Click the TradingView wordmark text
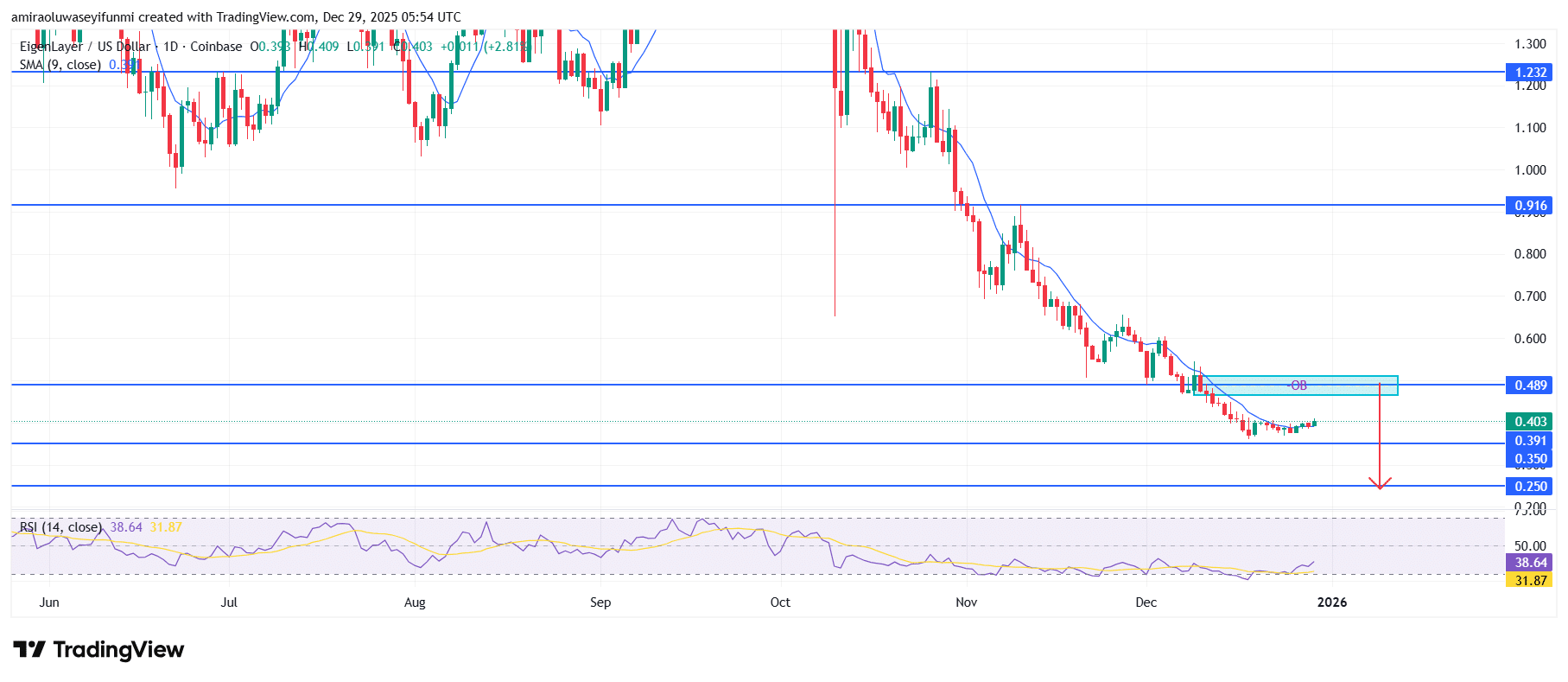This screenshot has height=682, width=1568. pyautogui.click(x=118, y=650)
